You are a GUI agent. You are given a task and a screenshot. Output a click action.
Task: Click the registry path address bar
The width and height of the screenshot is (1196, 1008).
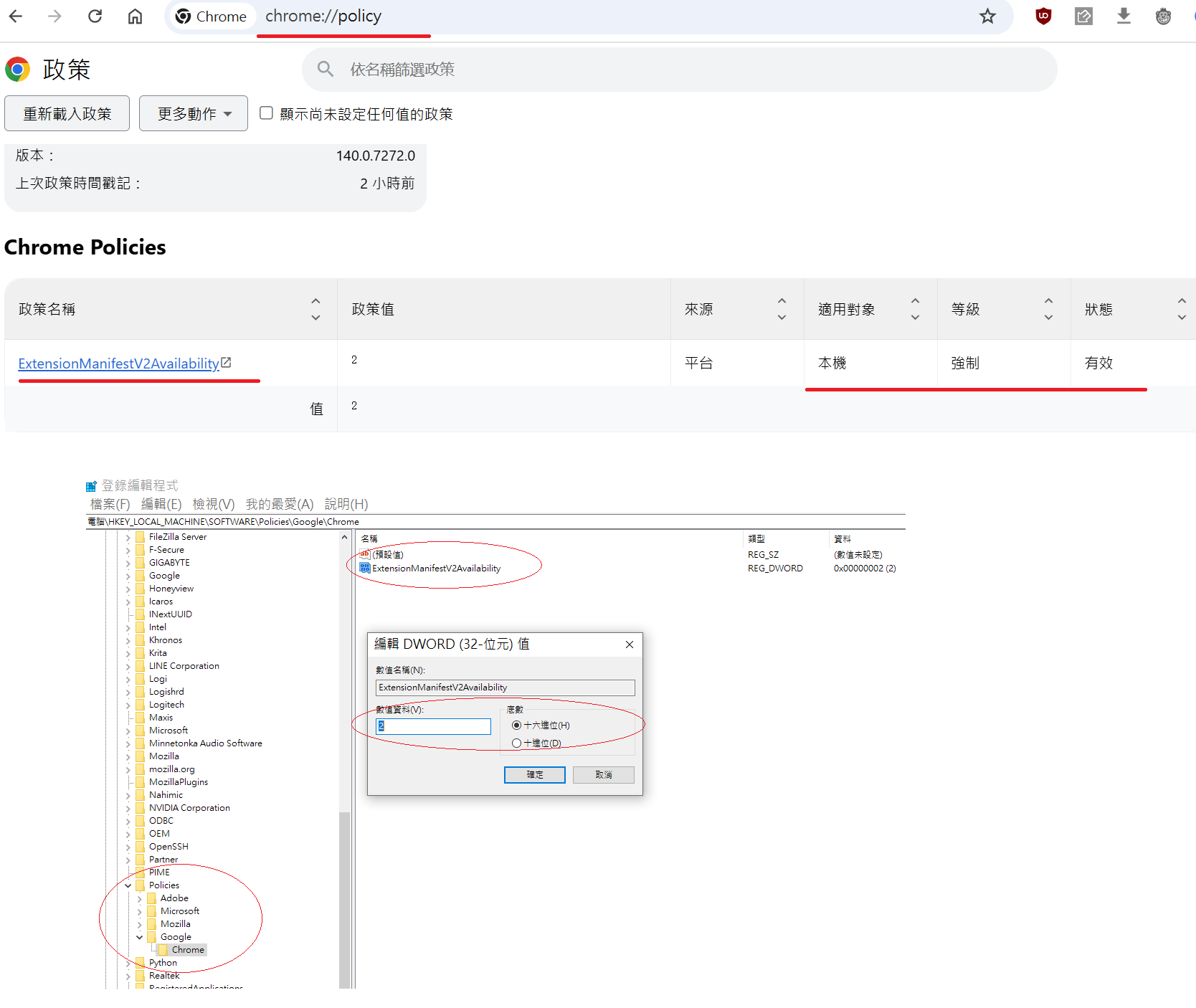tap(495, 522)
